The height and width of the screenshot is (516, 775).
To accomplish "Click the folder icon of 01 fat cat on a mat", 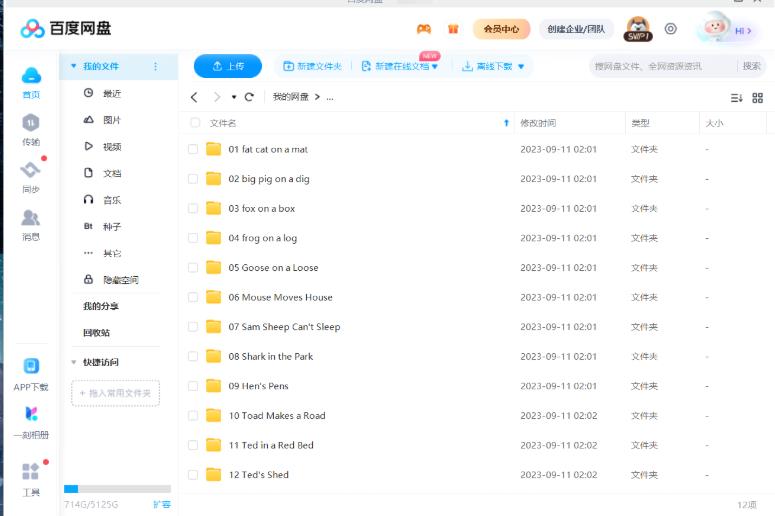I will (x=214, y=149).
